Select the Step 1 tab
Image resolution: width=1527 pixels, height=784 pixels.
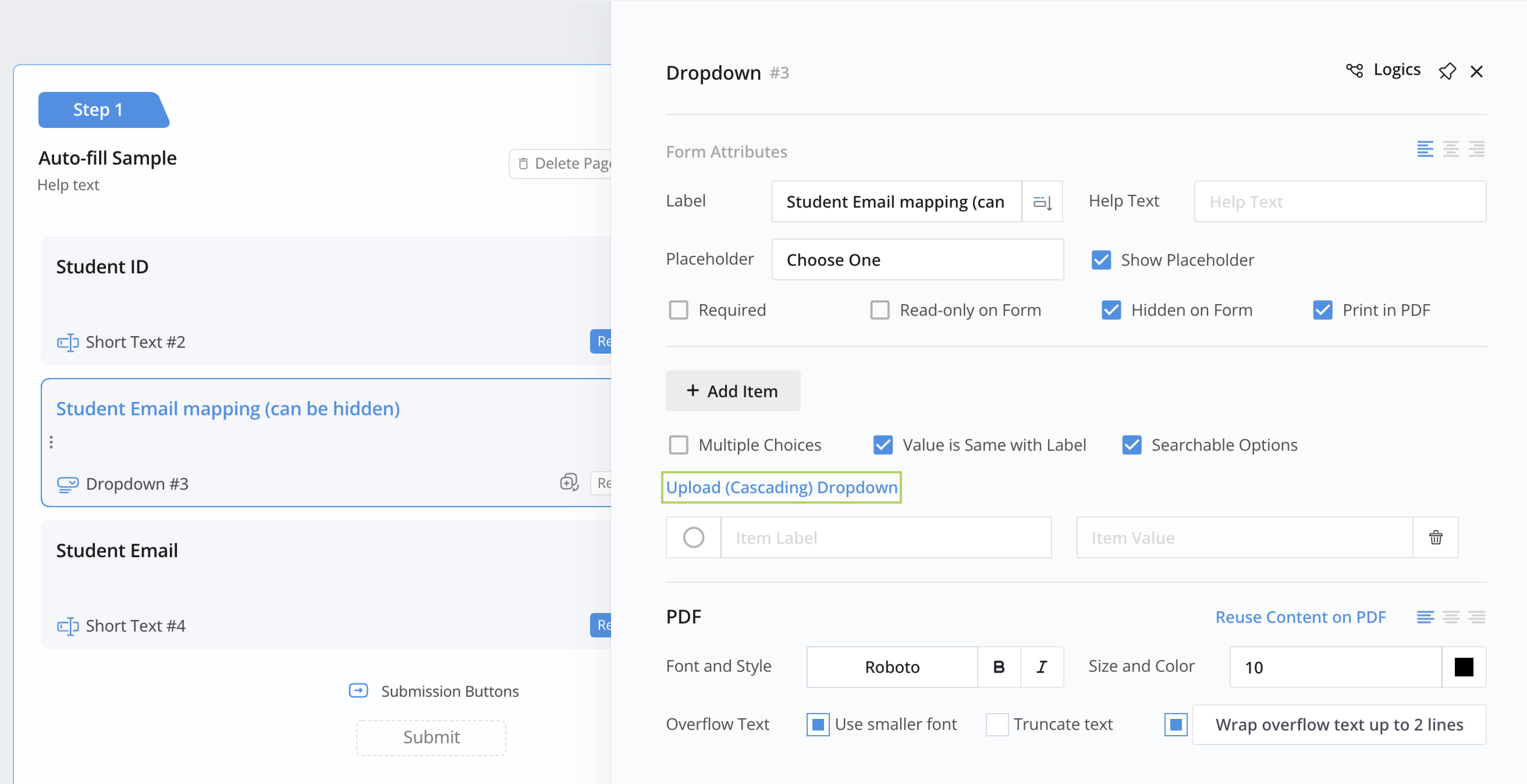click(x=99, y=110)
